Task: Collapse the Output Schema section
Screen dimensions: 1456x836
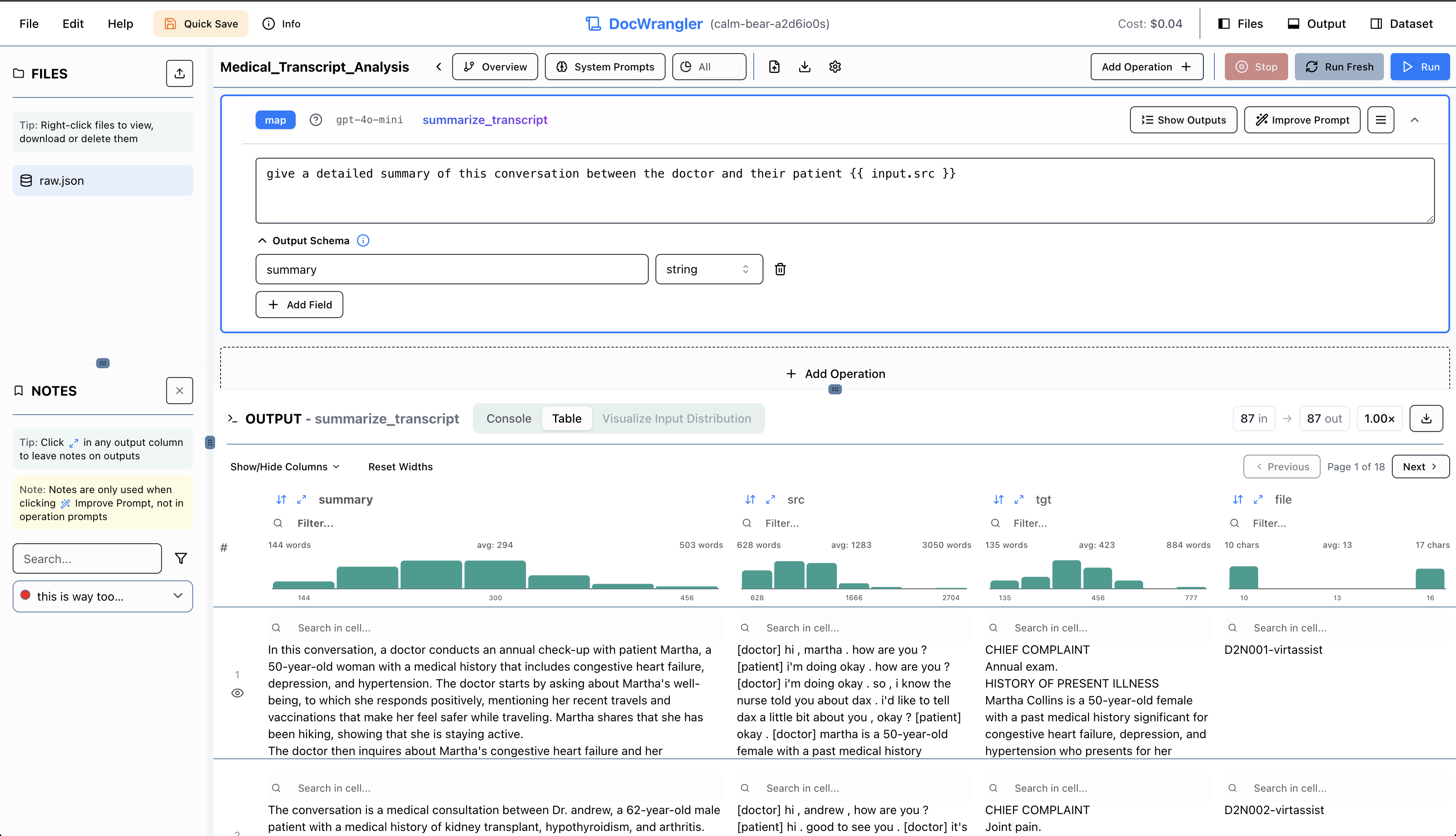Action: coord(262,240)
